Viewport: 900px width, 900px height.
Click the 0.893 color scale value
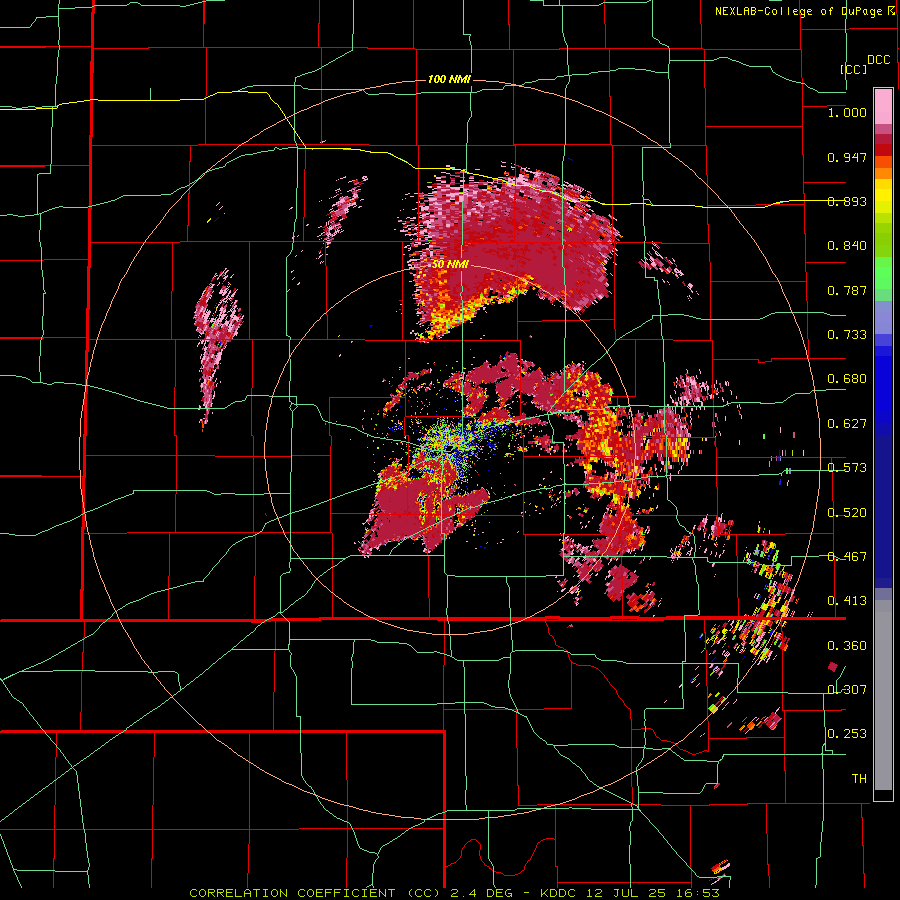click(x=847, y=201)
